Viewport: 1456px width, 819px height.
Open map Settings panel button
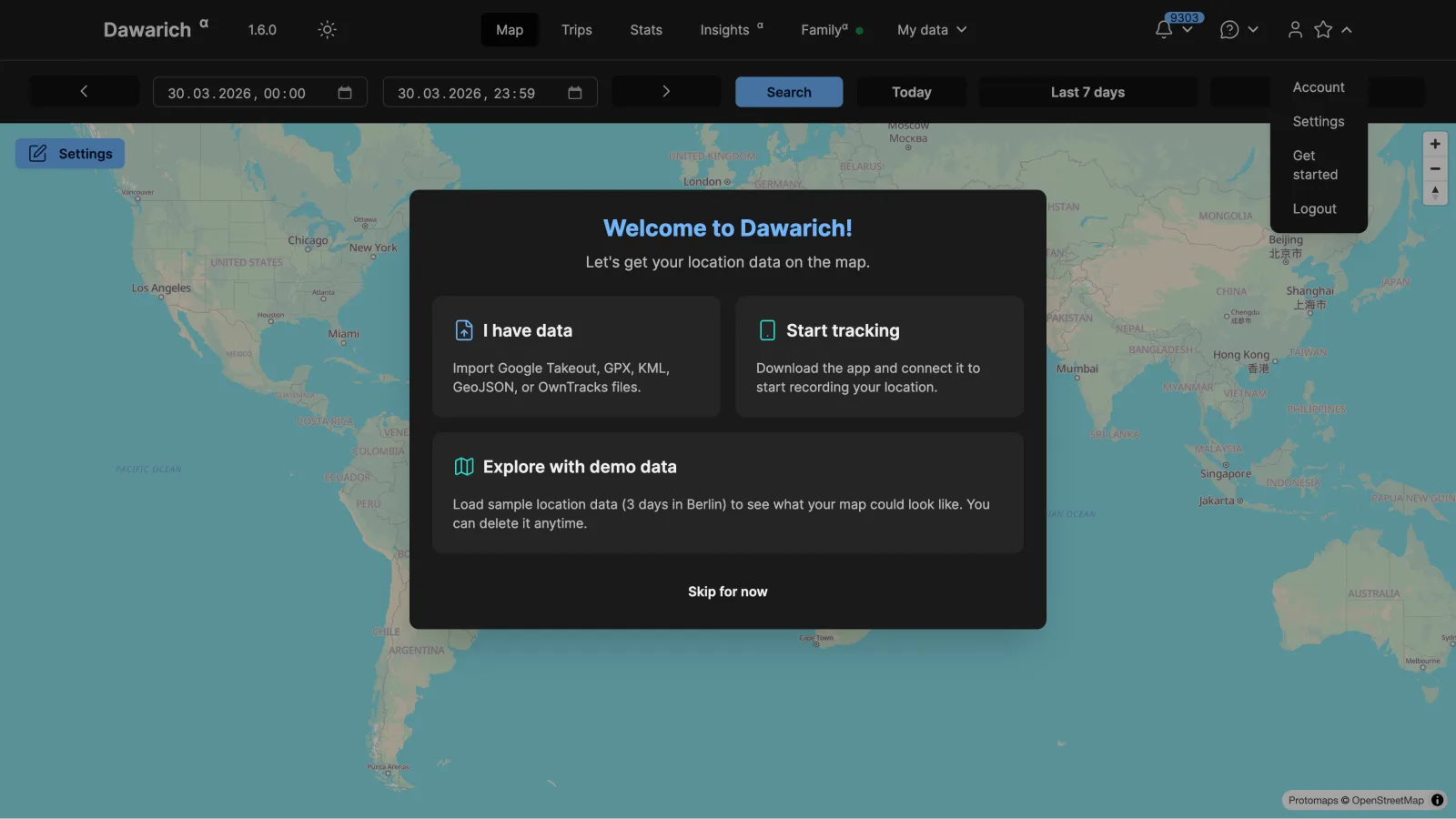click(x=70, y=154)
